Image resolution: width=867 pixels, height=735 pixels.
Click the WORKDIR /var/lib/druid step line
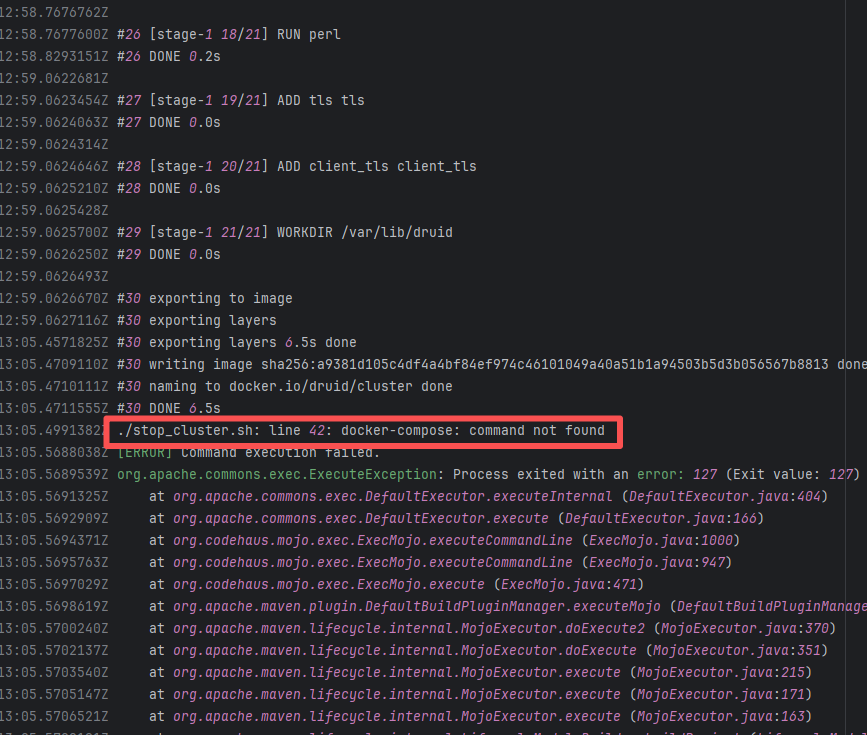point(284,233)
